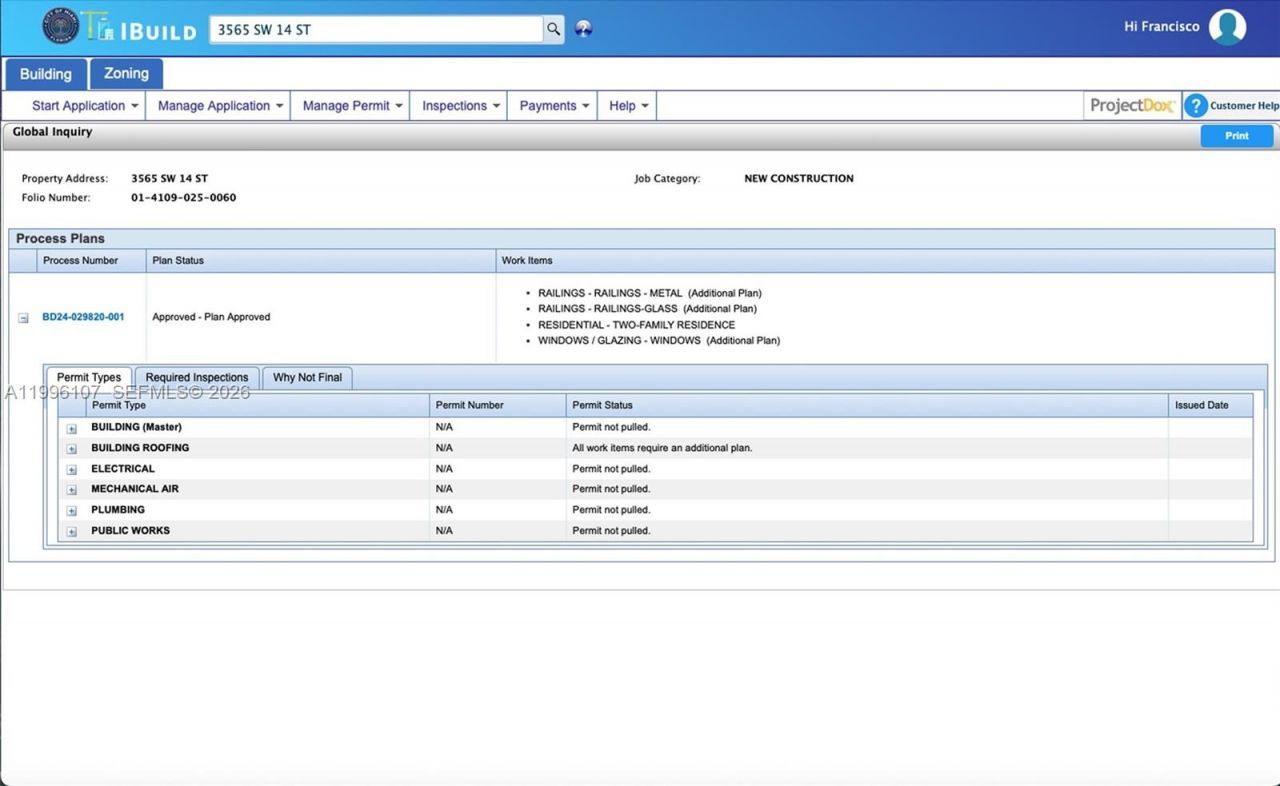Click the globe icon beside search
1280x786 pixels.
click(584, 29)
